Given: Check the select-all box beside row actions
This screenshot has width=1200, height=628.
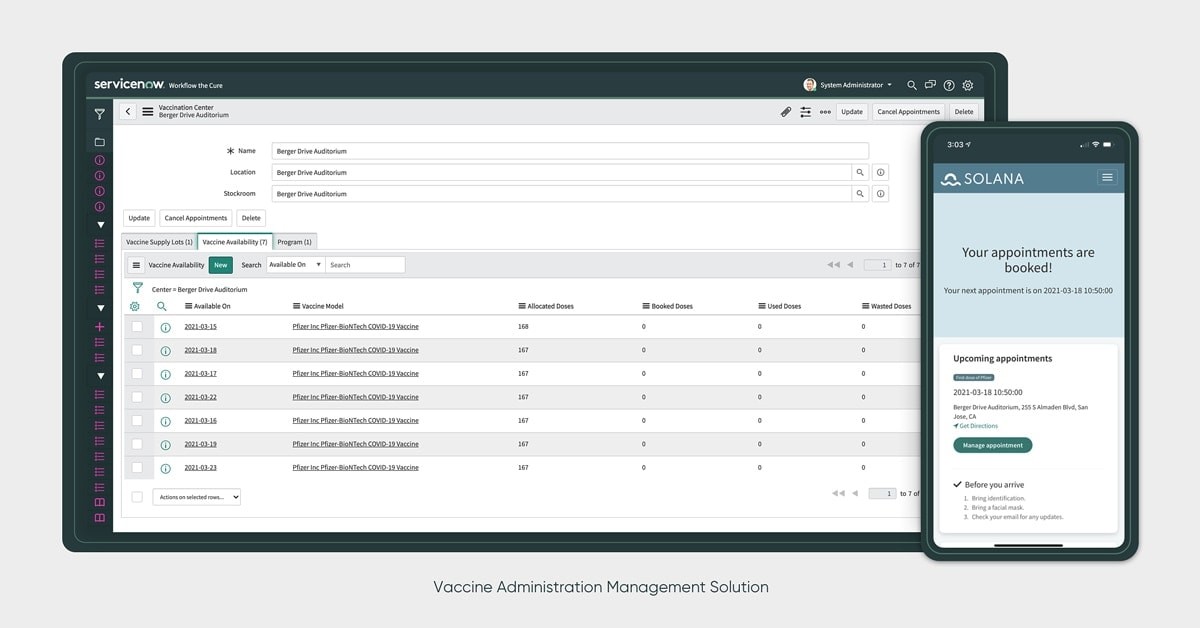Looking at the screenshot, I should [137, 496].
